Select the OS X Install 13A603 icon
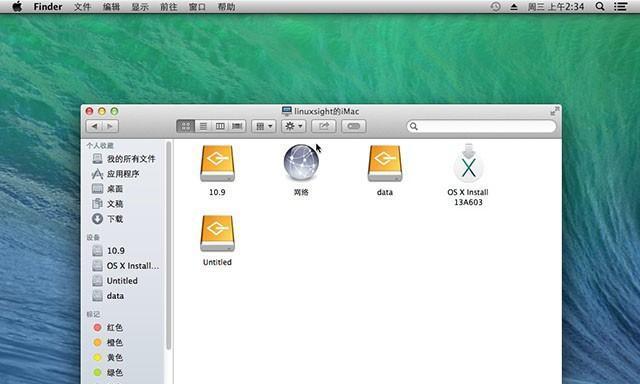The width and height of the screenshot is (640, 384). (x=469, y=162)
